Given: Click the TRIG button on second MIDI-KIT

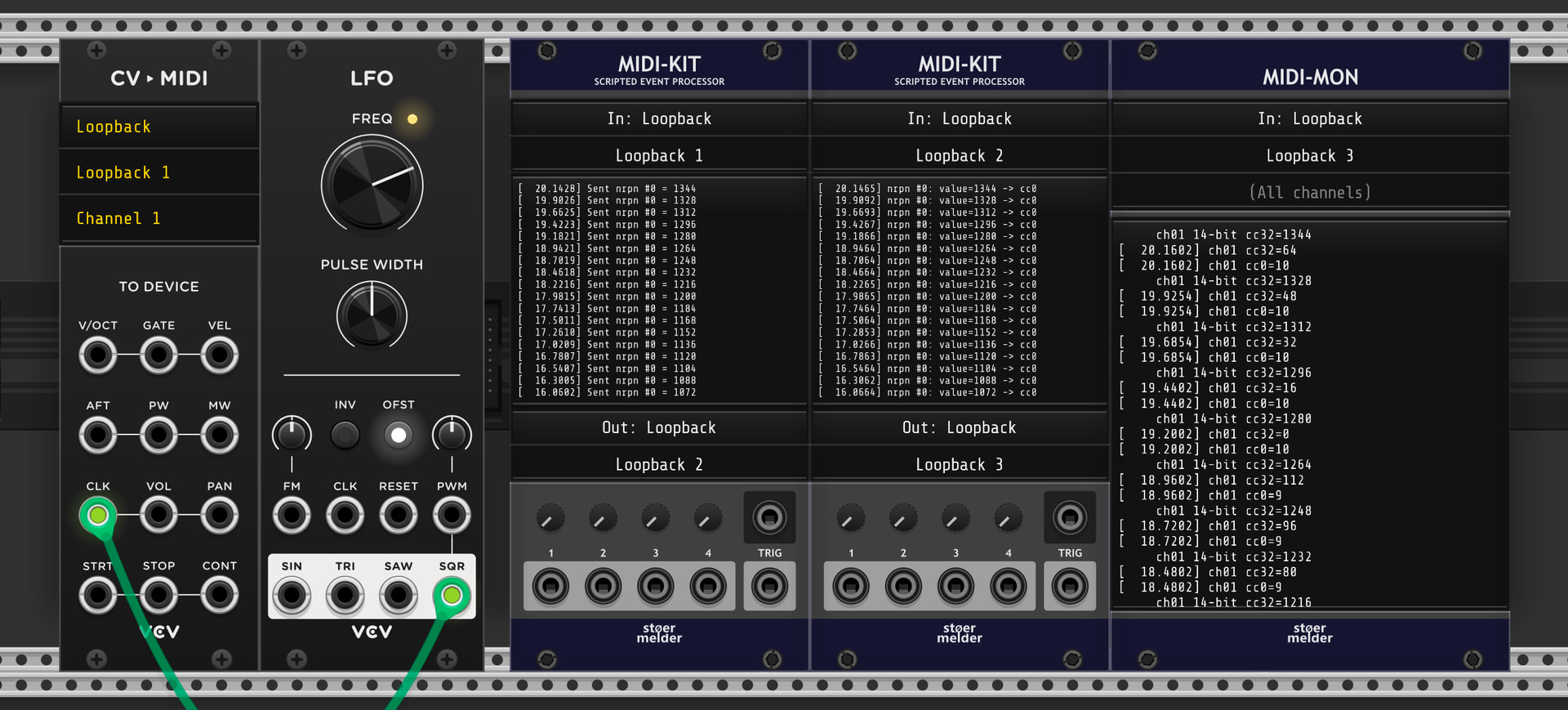Looking at the screenshot, I should tap(1070, 517).
